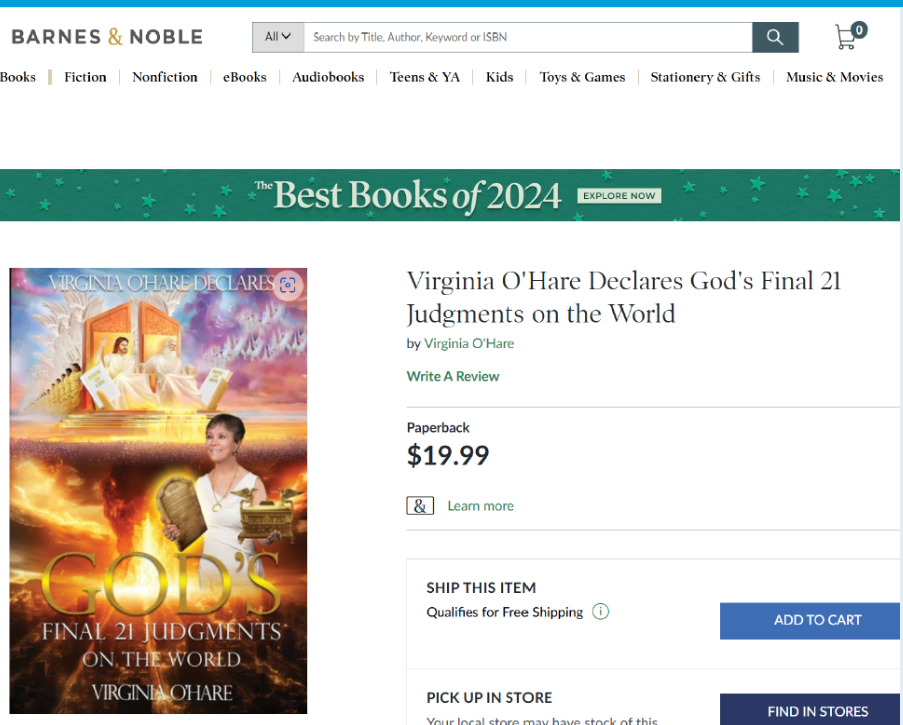This screenshot has height=725, width=903.
Task: Click the ampersand membership badge icon
Action: [x=420, y=506]
